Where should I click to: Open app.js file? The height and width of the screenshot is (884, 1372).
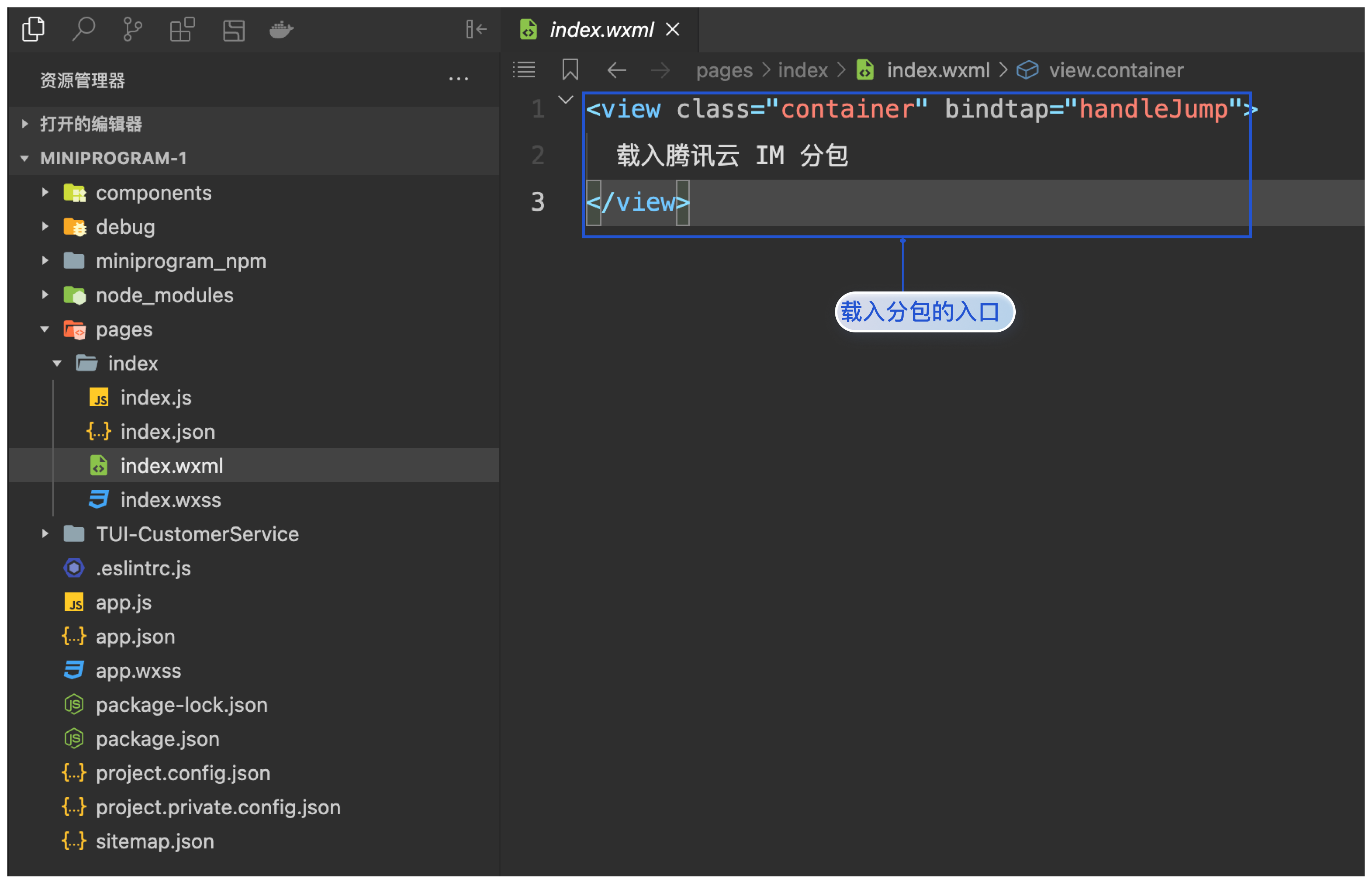(254, 602)
